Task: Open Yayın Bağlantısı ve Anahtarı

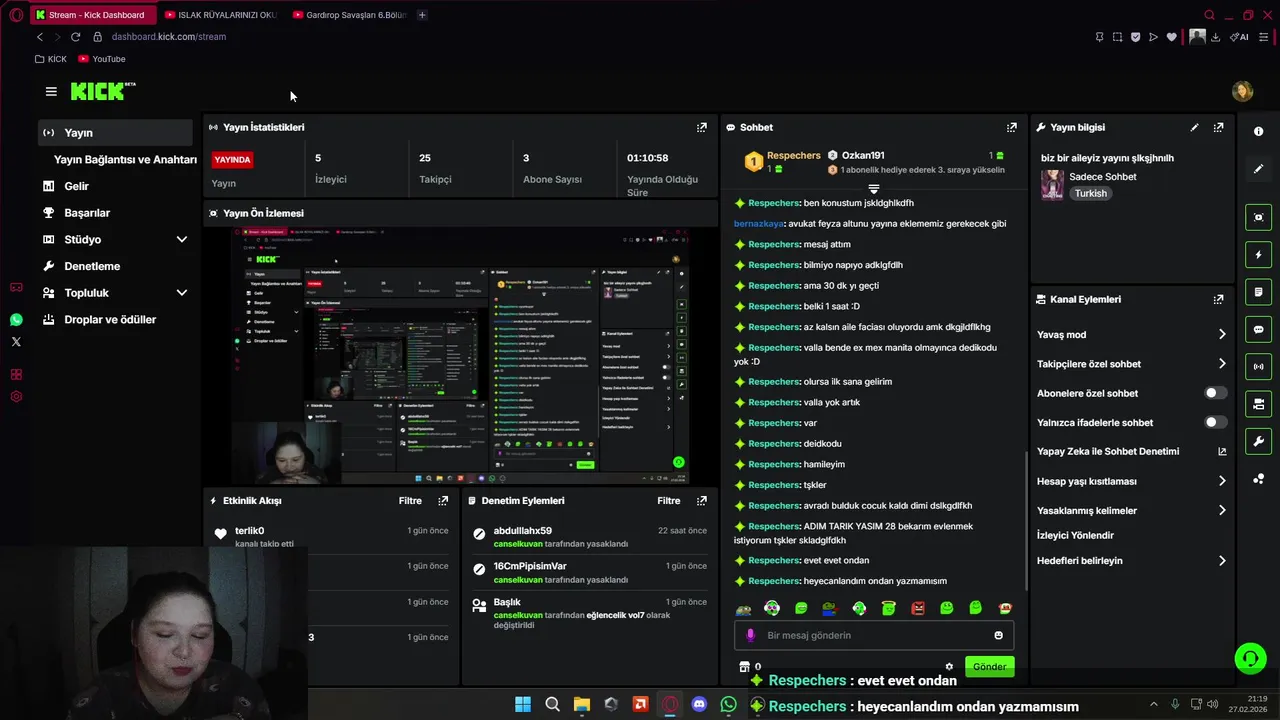Action: (x=125, y=160)
